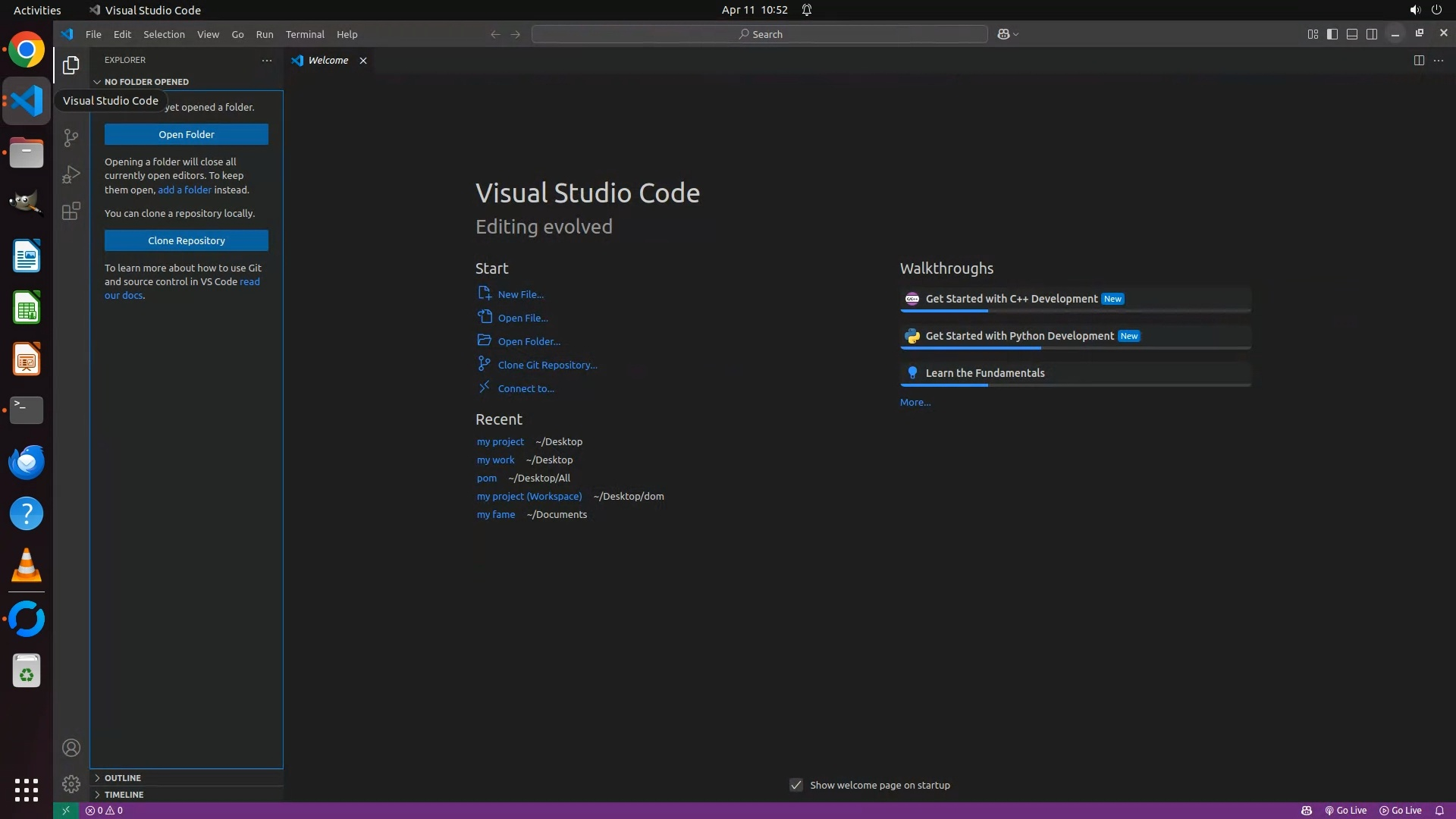
Task: Click the Clone Repository button
Action: (186, 240)
